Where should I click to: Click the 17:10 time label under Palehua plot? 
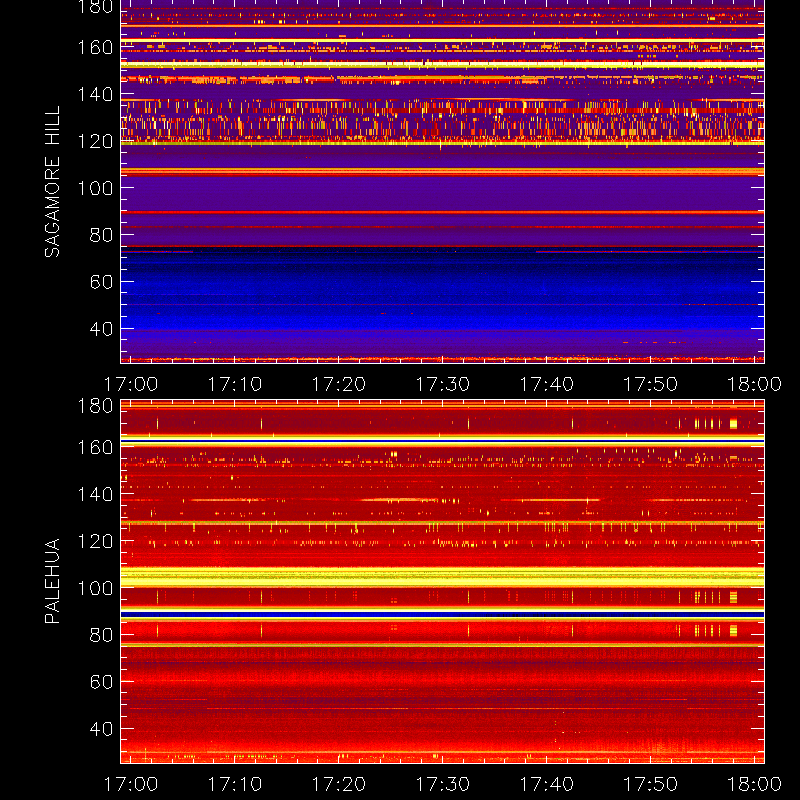(235, 784)
